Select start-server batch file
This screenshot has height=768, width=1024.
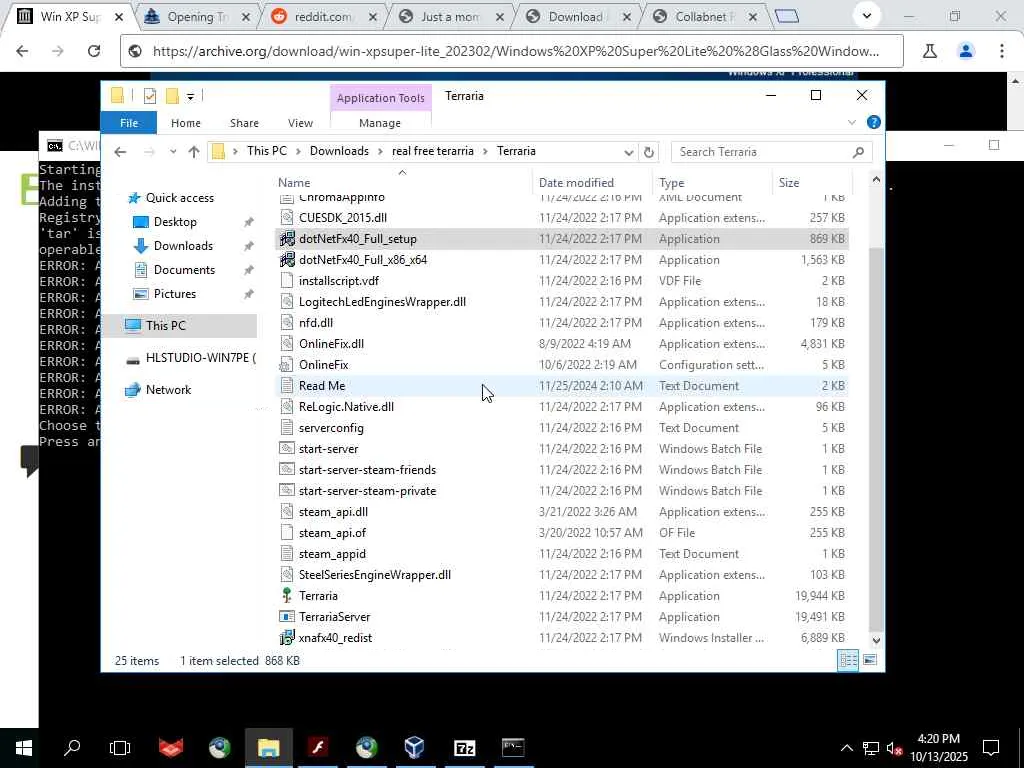coord(328,449)
